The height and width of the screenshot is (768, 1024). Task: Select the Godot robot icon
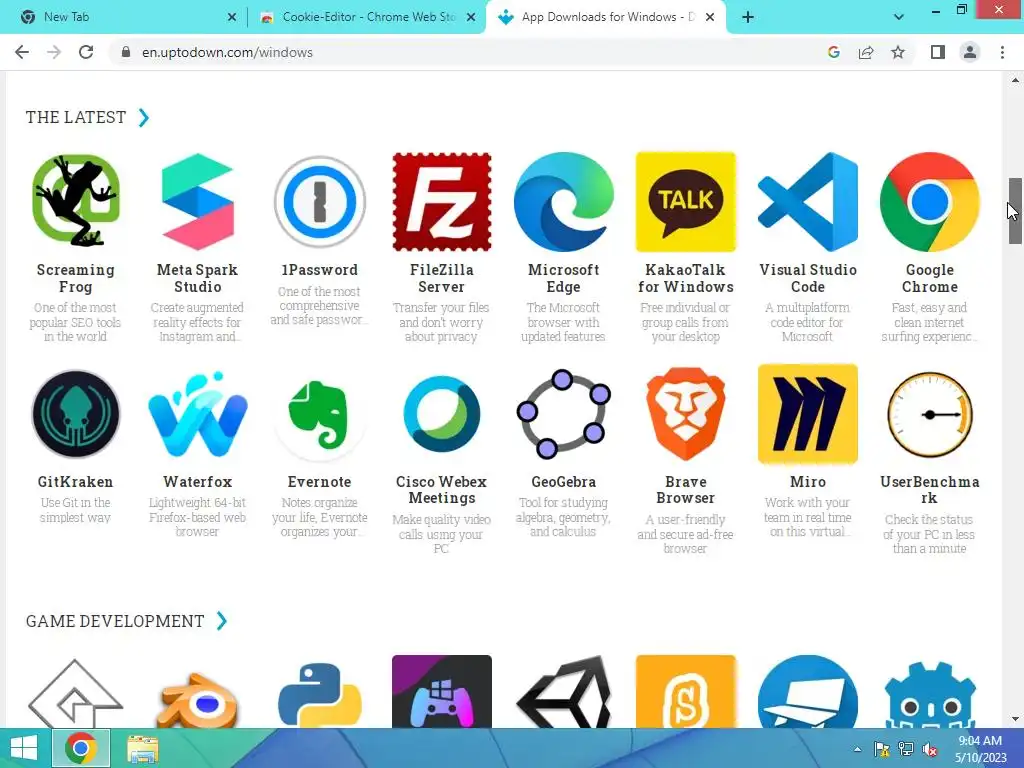(929, 695)
